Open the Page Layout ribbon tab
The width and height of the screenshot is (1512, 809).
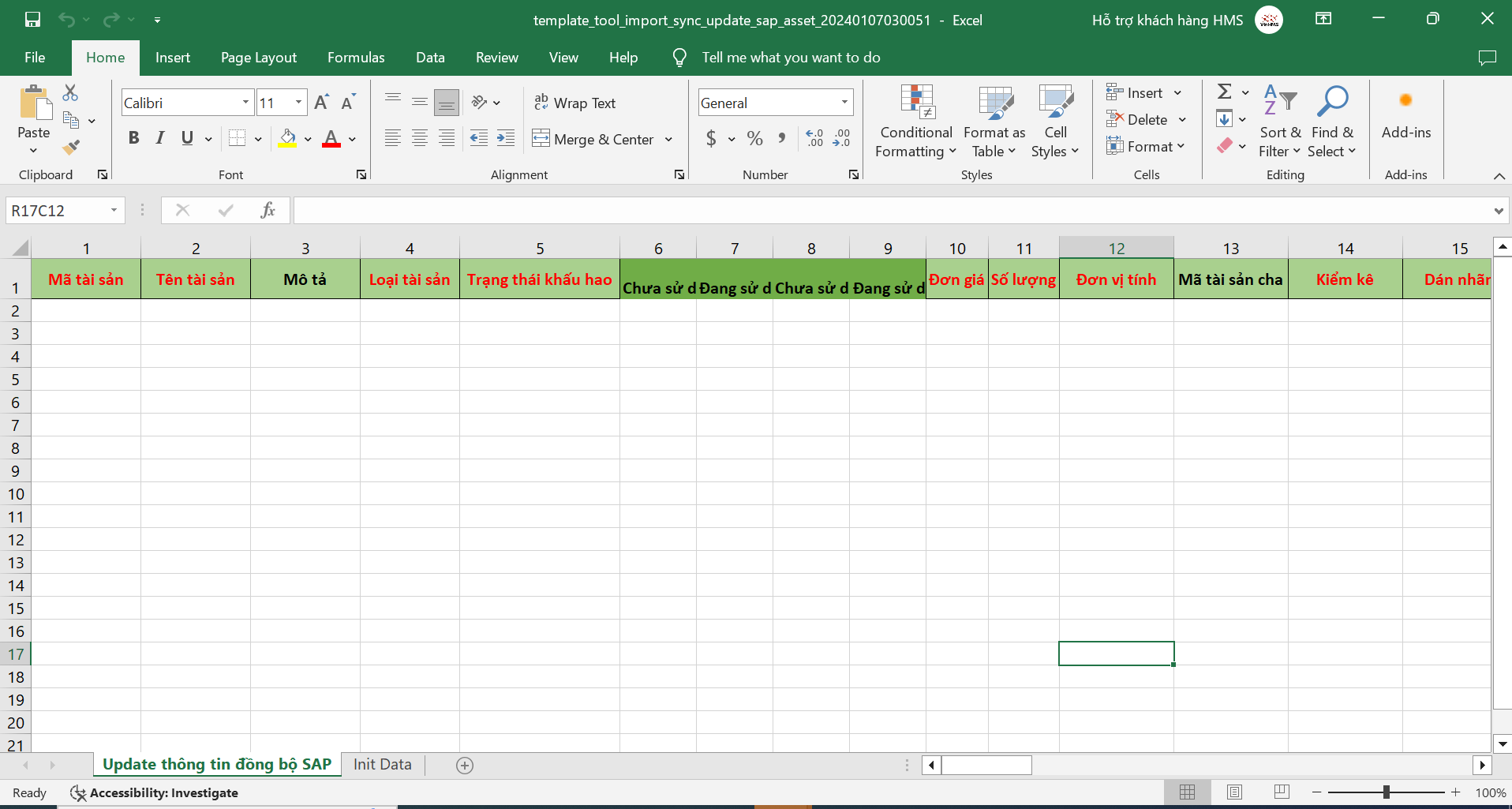(258, 58)
